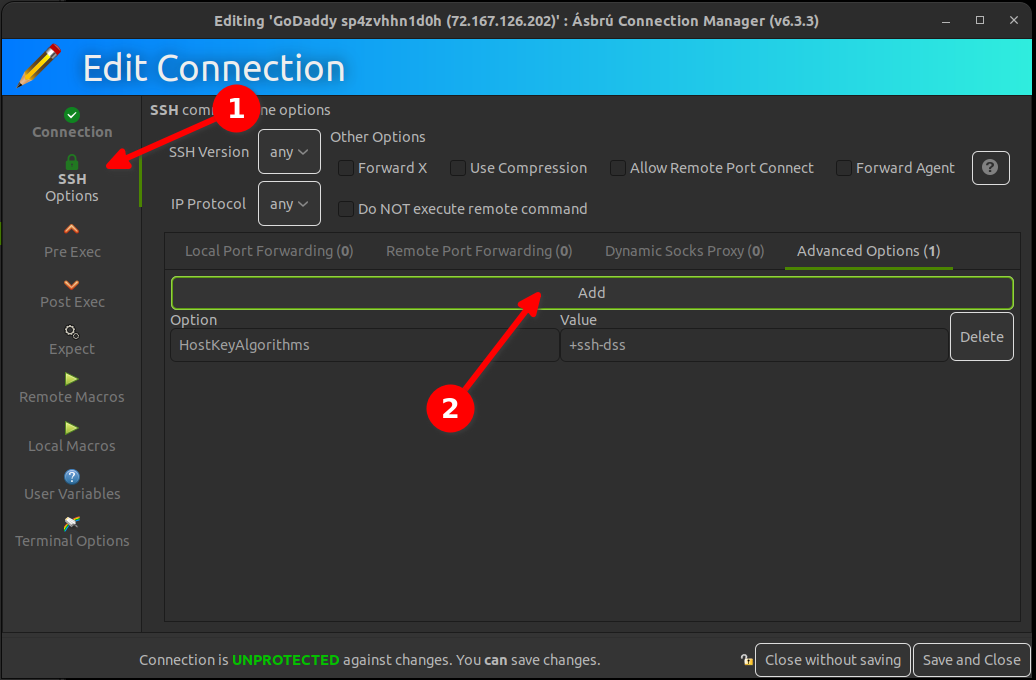Switch to Dynamic Socks Proxy tab
Image resolution: width=1036 pixels, height=680 pixels.
[x=684, y=251]
